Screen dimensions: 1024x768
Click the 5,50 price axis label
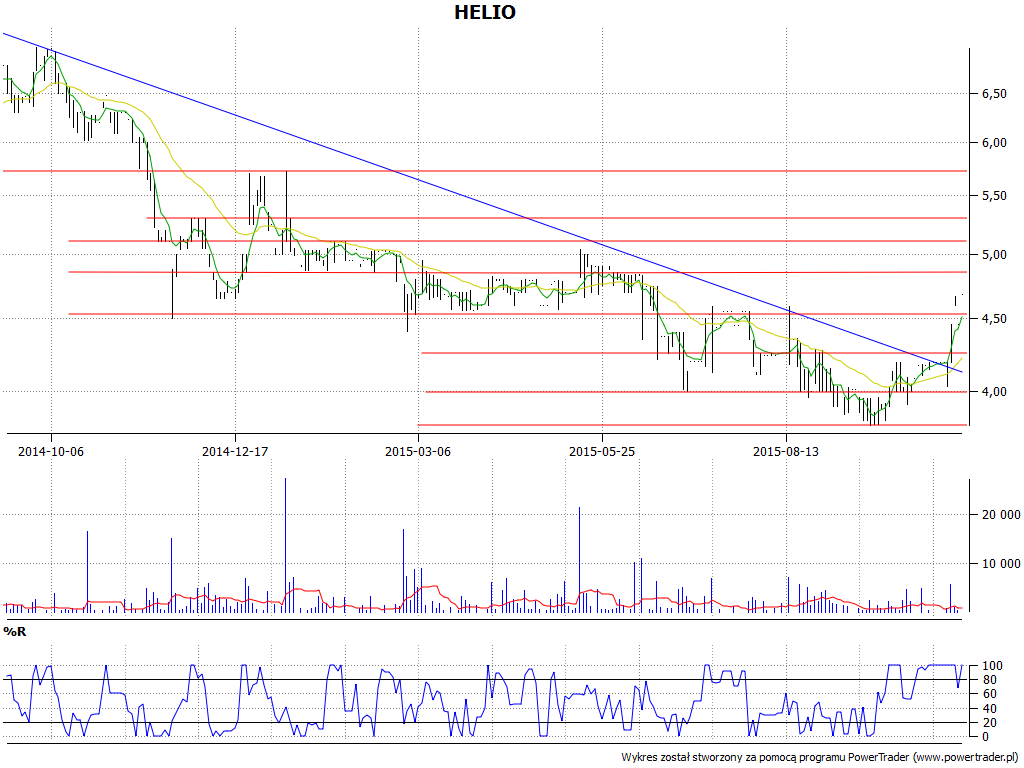[x=994, y=196]
